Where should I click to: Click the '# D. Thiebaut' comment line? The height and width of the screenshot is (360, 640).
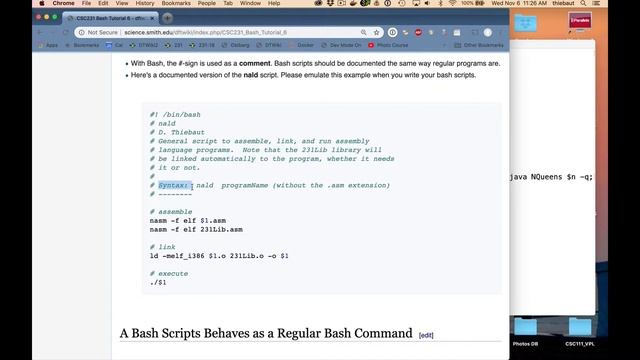[x=177, y=132]
